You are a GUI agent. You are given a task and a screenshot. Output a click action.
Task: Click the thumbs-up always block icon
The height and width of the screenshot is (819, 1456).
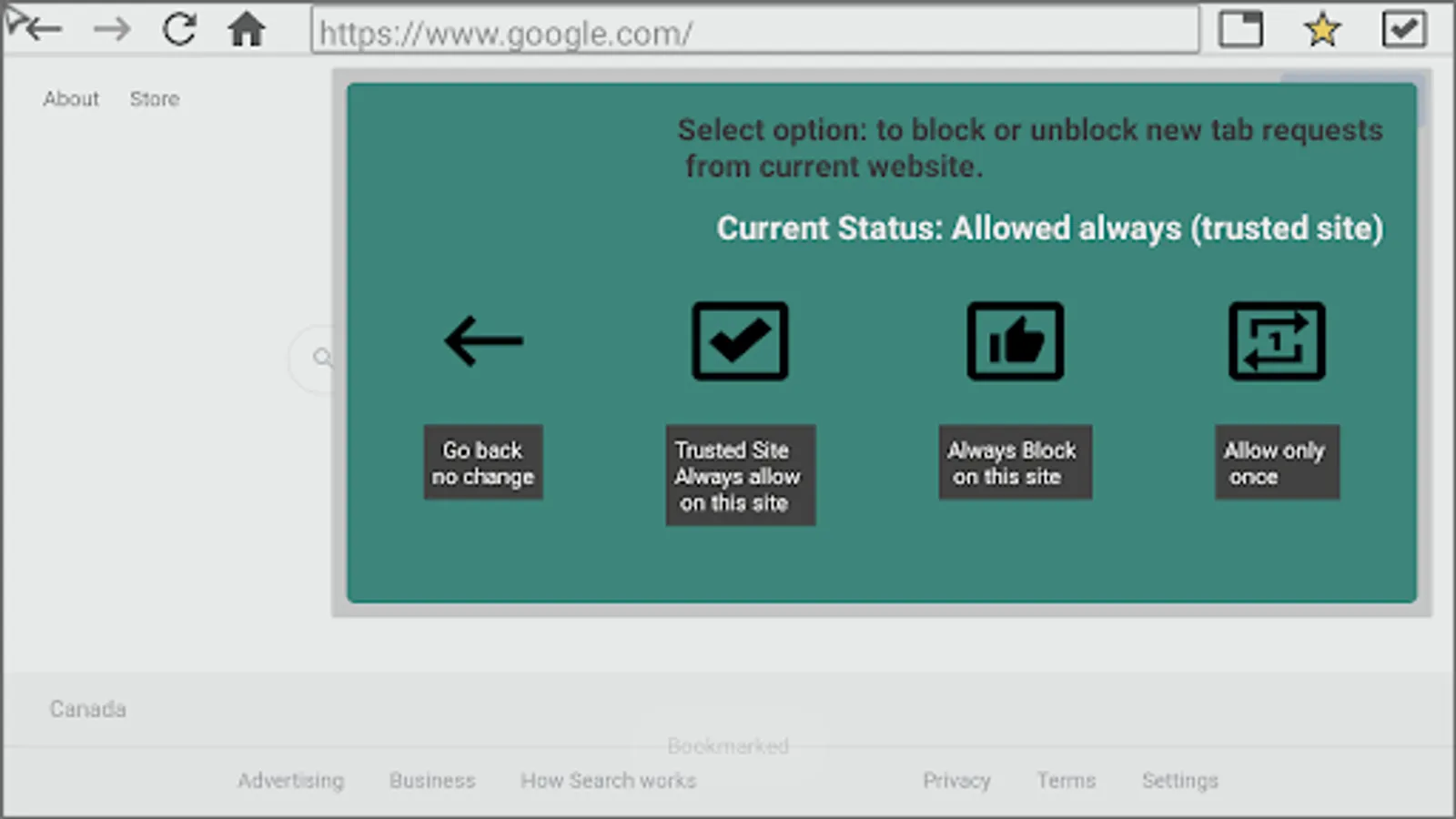click(1015, 341)
